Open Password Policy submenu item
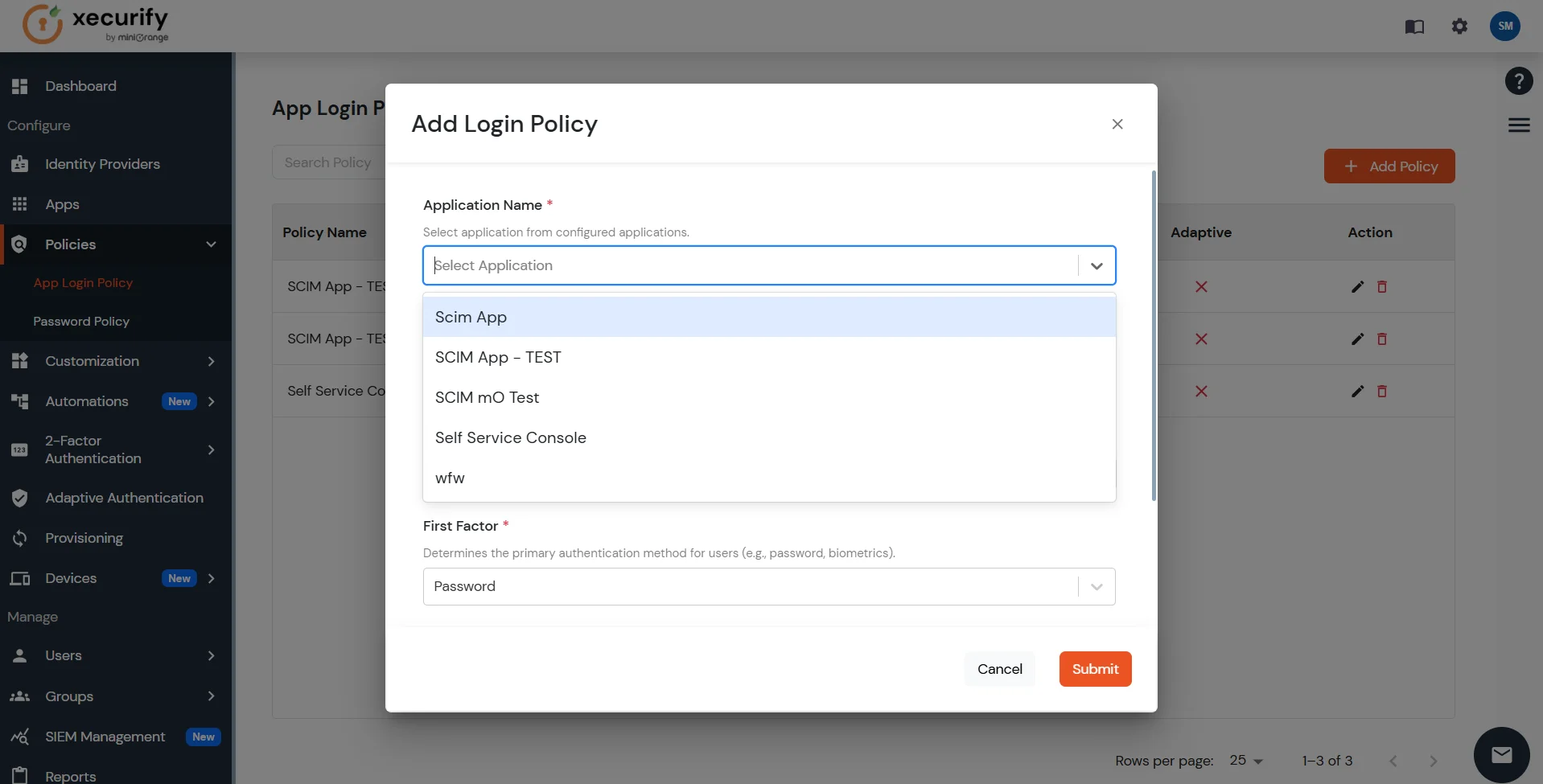 coord(81,322)
